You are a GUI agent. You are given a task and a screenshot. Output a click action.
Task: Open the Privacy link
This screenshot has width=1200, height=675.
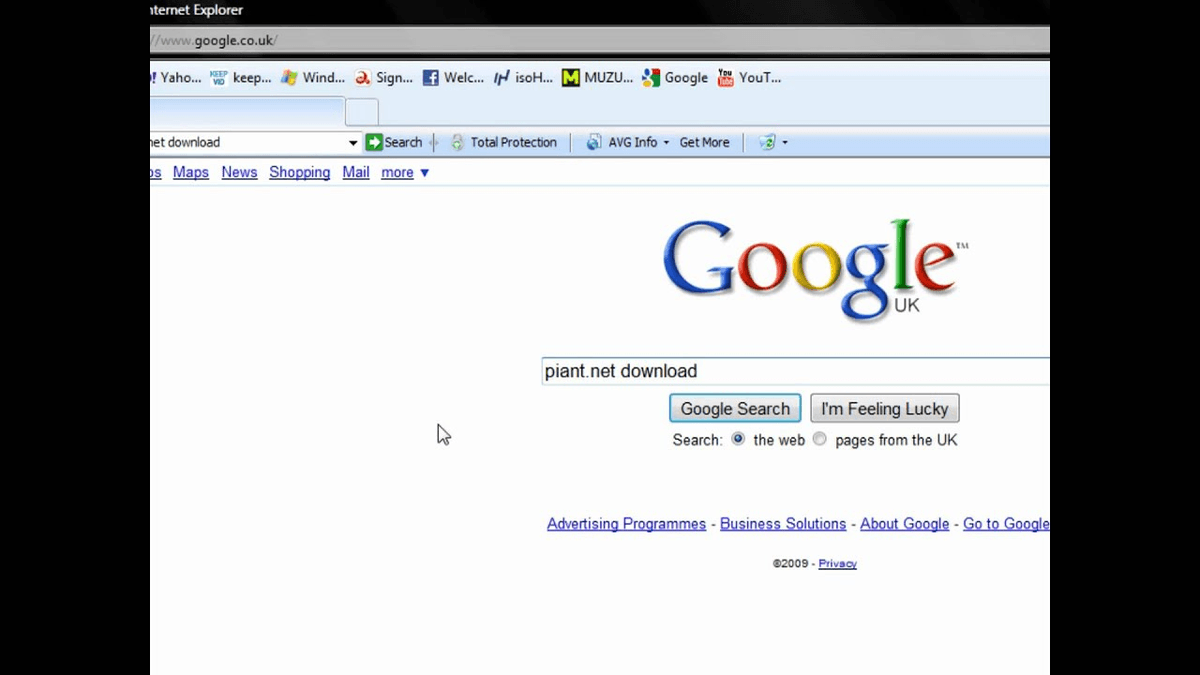click(837, 564)
